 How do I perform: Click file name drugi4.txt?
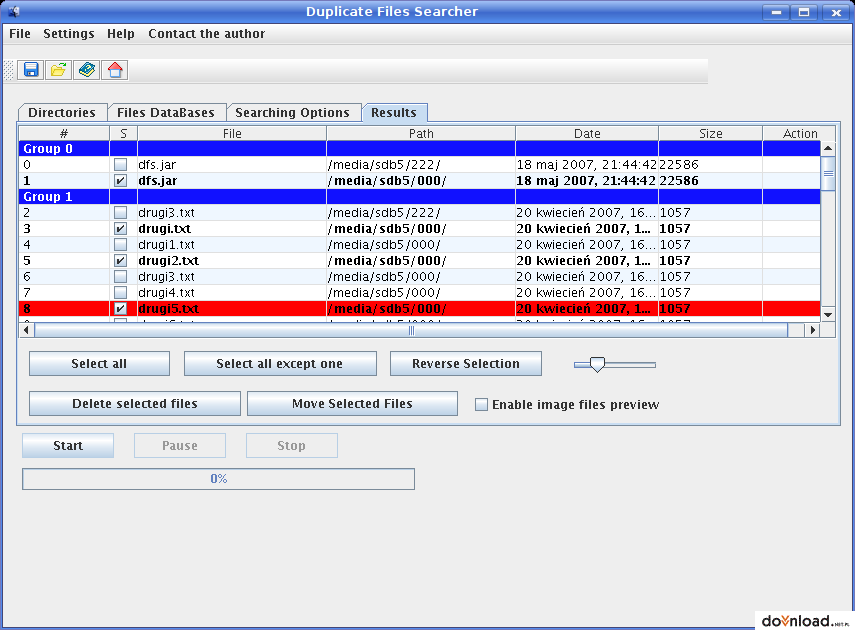pyautogui.click(x=166, y=293)
